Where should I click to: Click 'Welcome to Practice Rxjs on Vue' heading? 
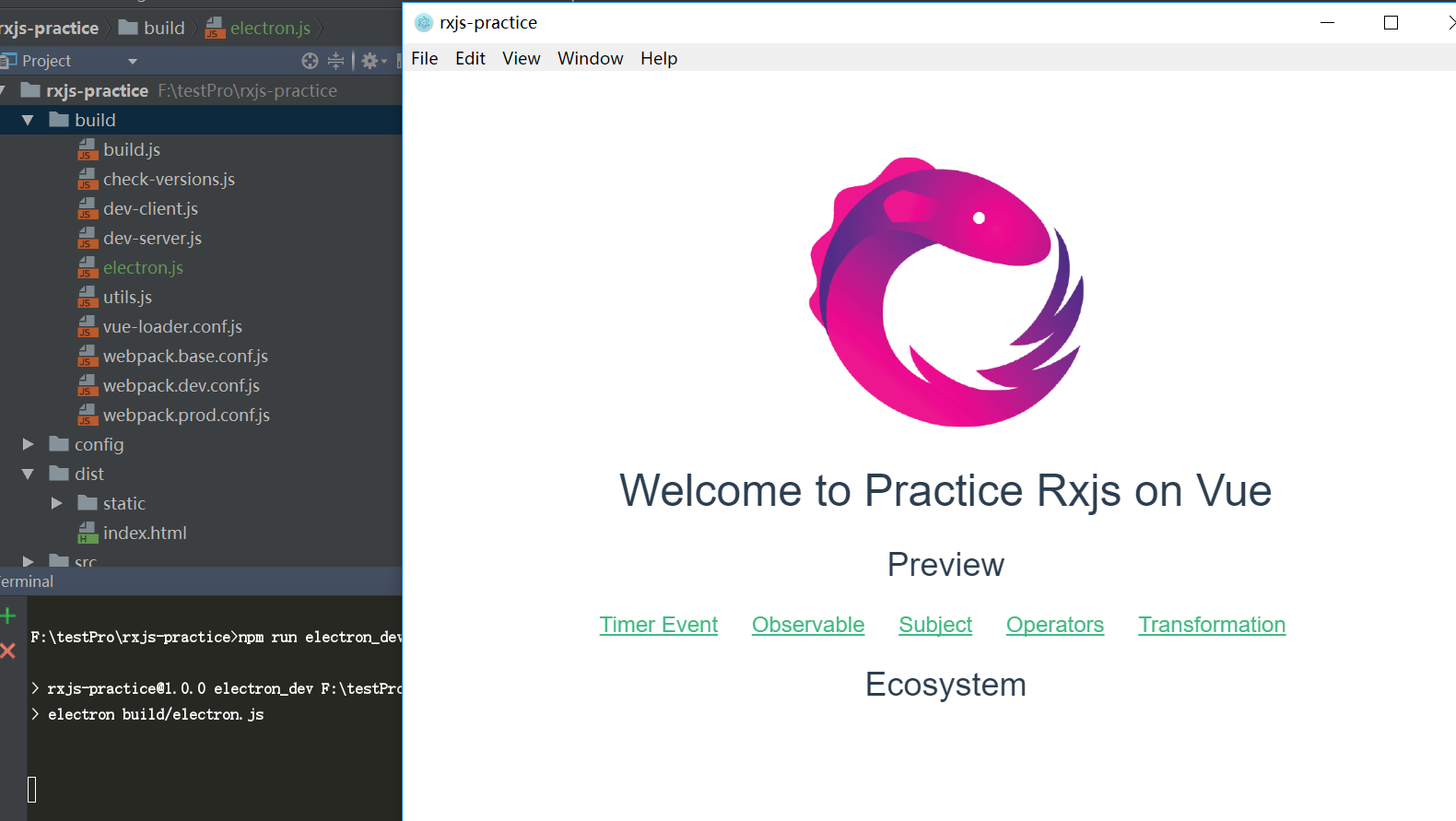[945, 490]
